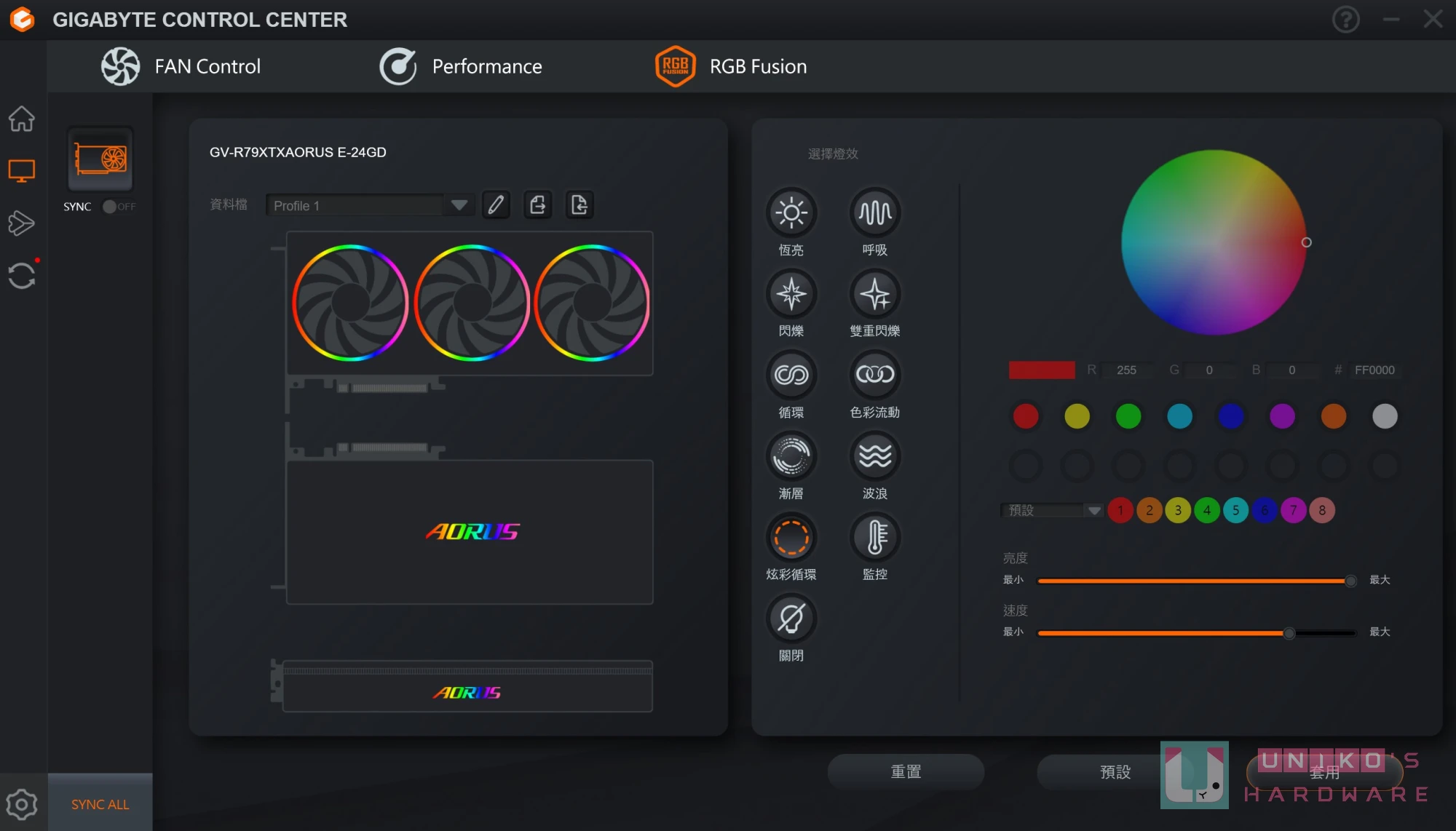Click the Gigabyte logo icon
The width and height of the screenshot is (1456, 831).
tap(23, 20)
